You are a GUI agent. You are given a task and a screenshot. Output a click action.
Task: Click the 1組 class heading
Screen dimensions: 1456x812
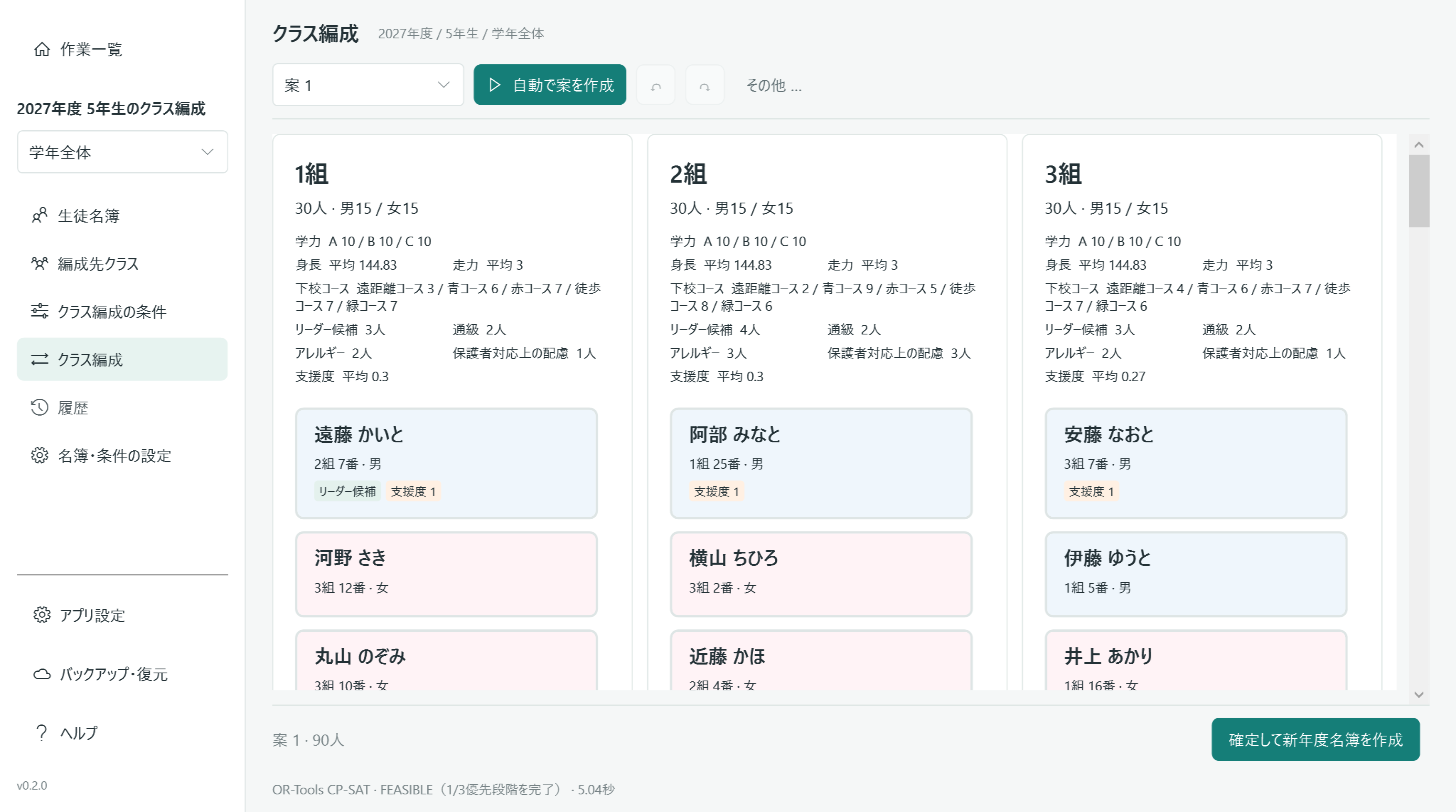click(x=311, y=174)
